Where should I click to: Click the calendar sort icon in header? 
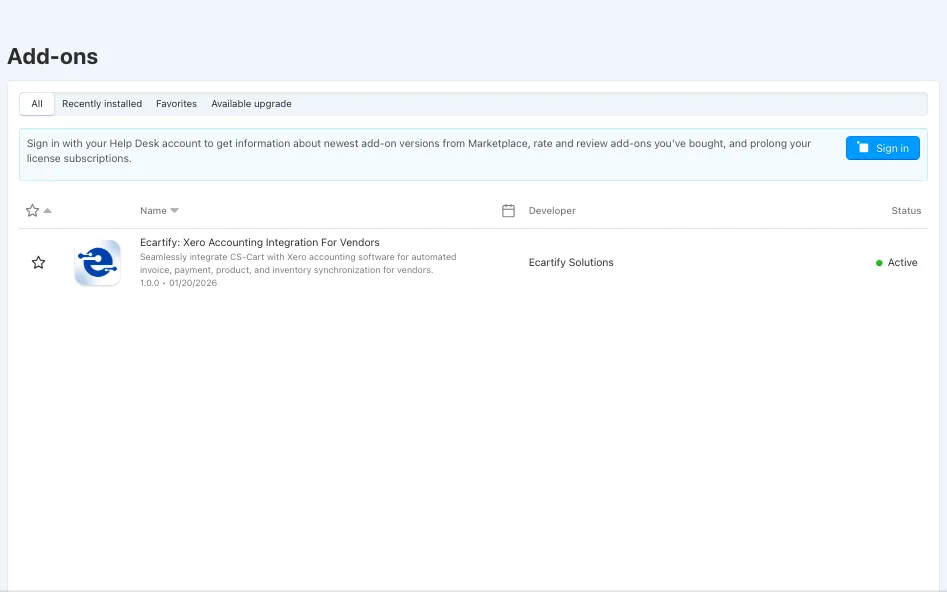509,211
